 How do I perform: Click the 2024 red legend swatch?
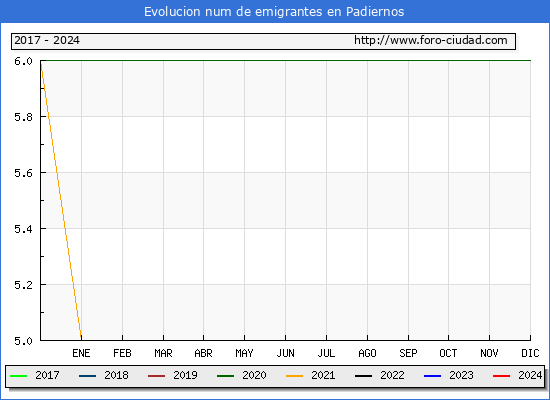tap(501, 376)
